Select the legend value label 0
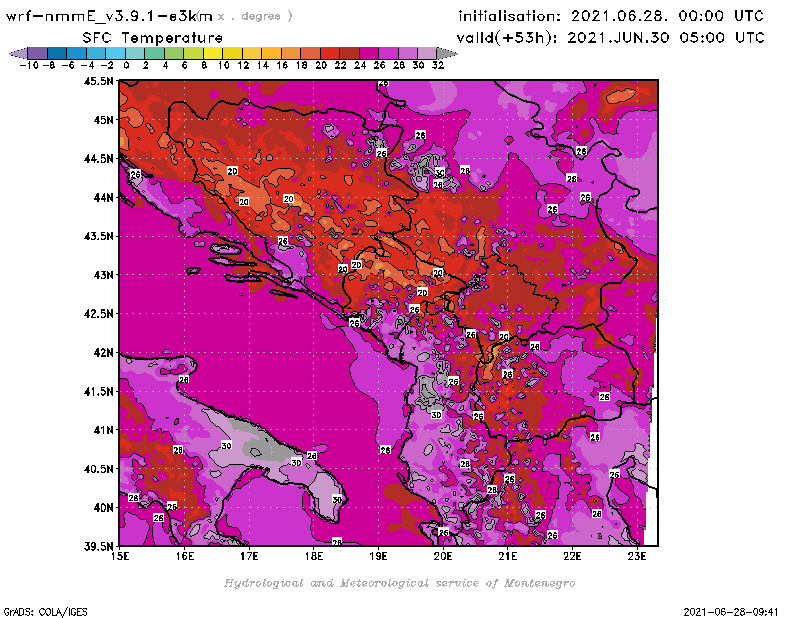The image size is (800, 618). click(127, 66)
